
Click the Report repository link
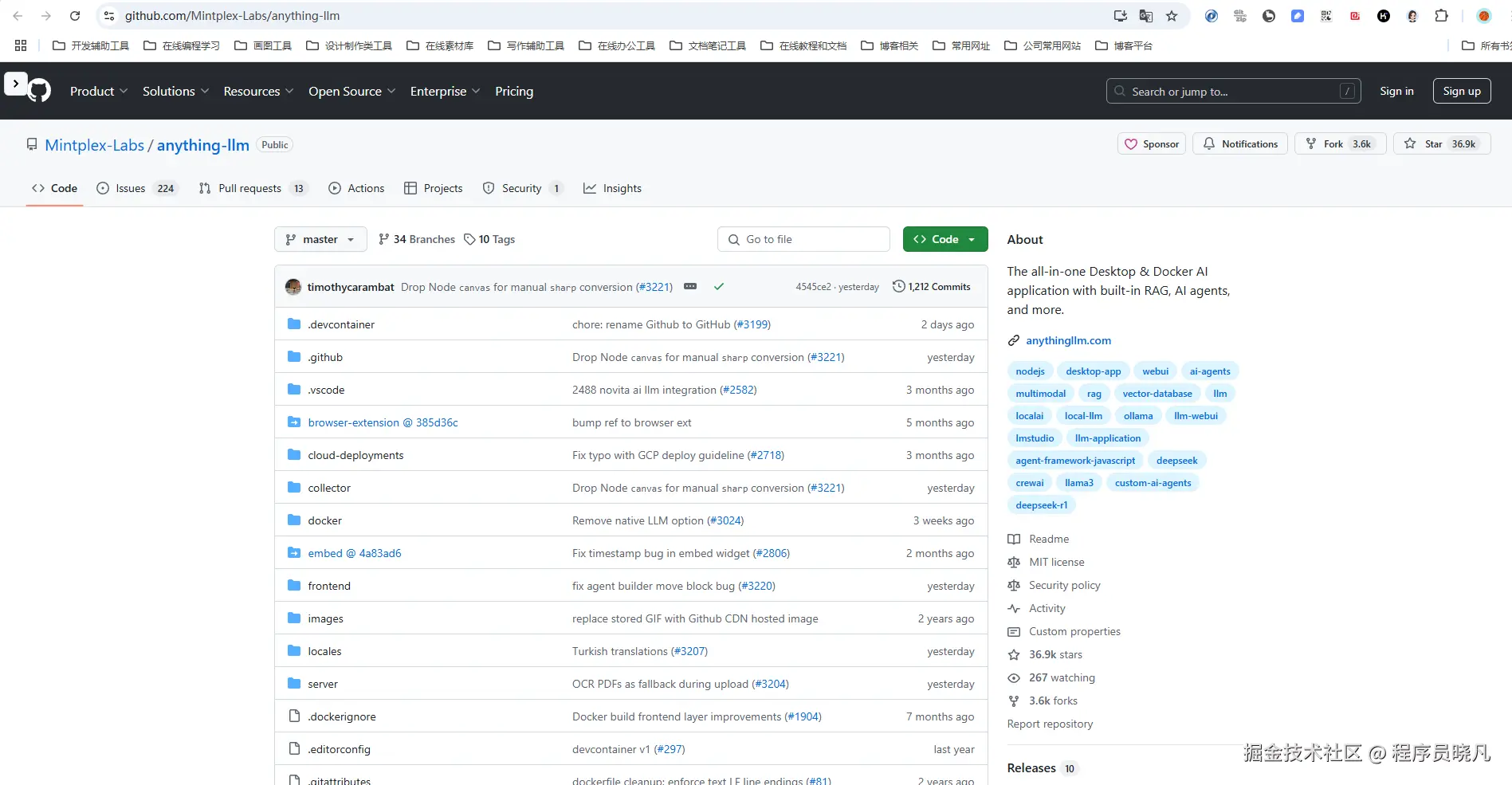(x=1050, y=724)
